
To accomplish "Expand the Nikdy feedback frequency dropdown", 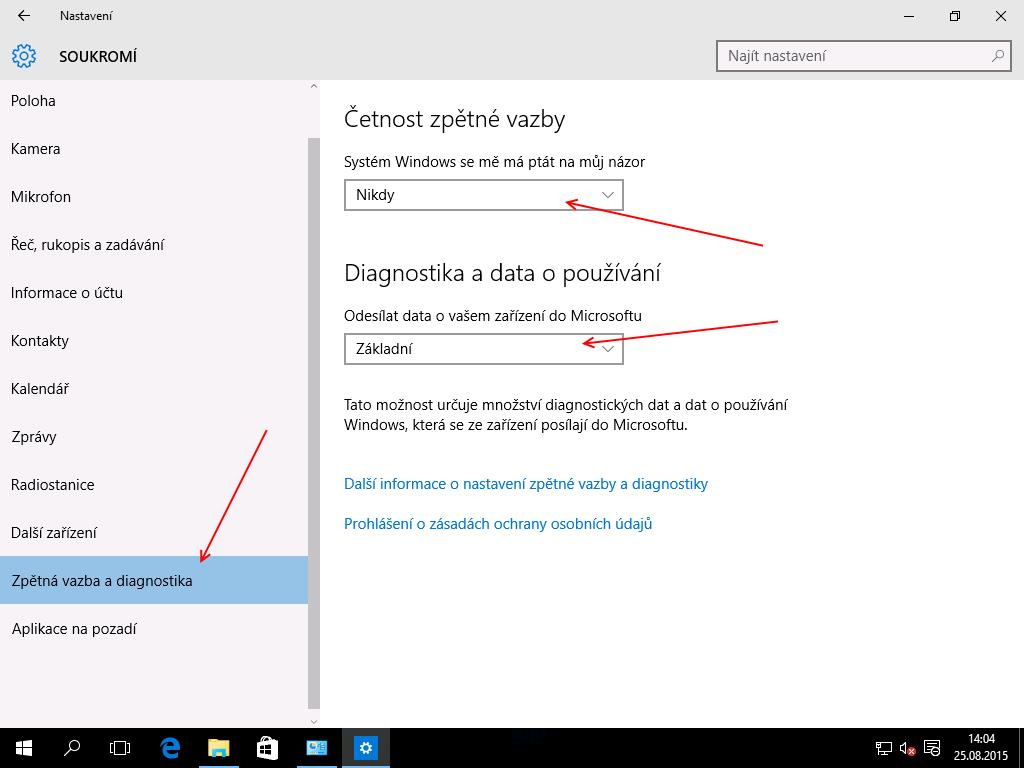I will coord(483,195).
